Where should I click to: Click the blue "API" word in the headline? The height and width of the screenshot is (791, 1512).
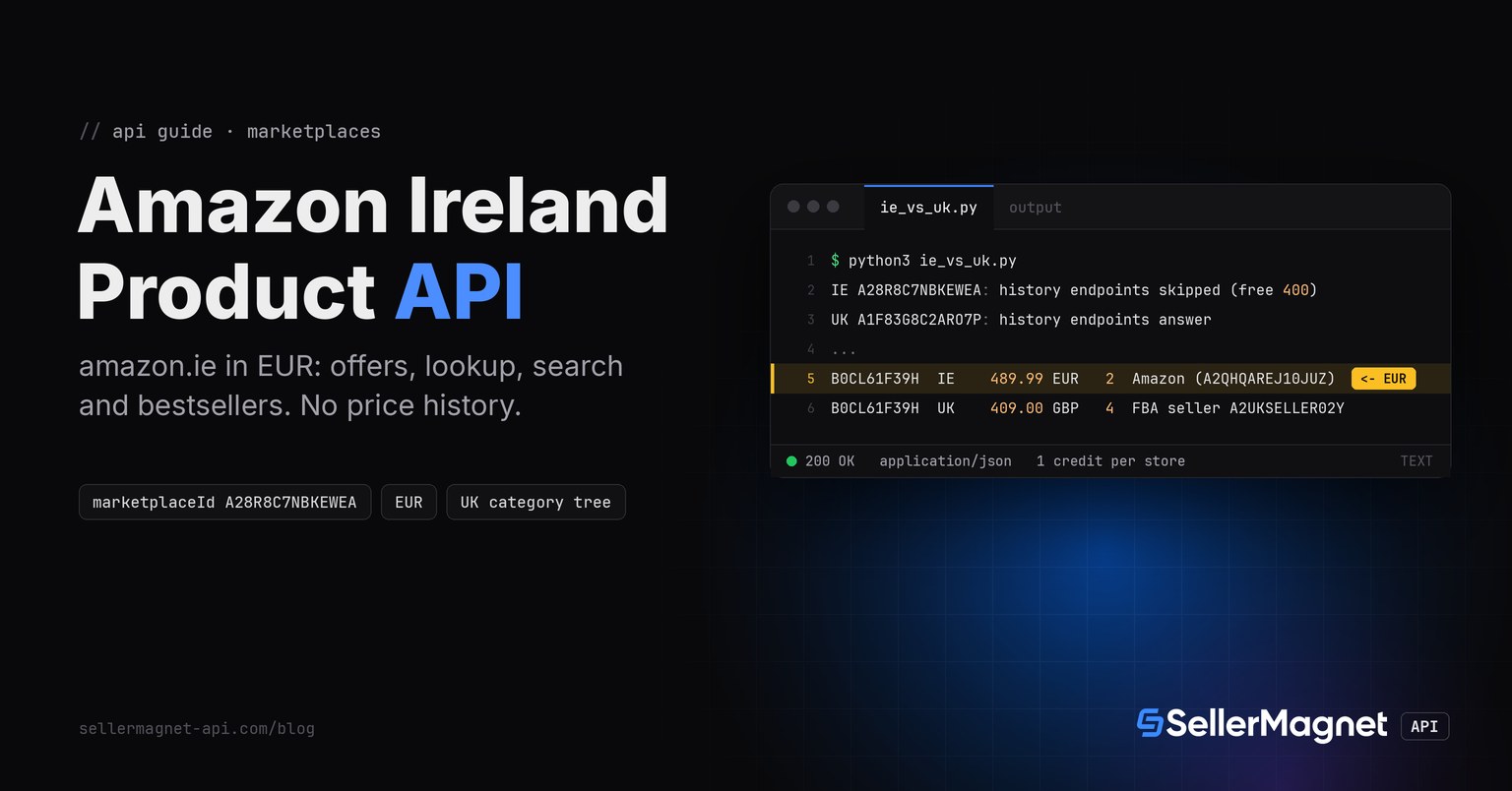459,292
